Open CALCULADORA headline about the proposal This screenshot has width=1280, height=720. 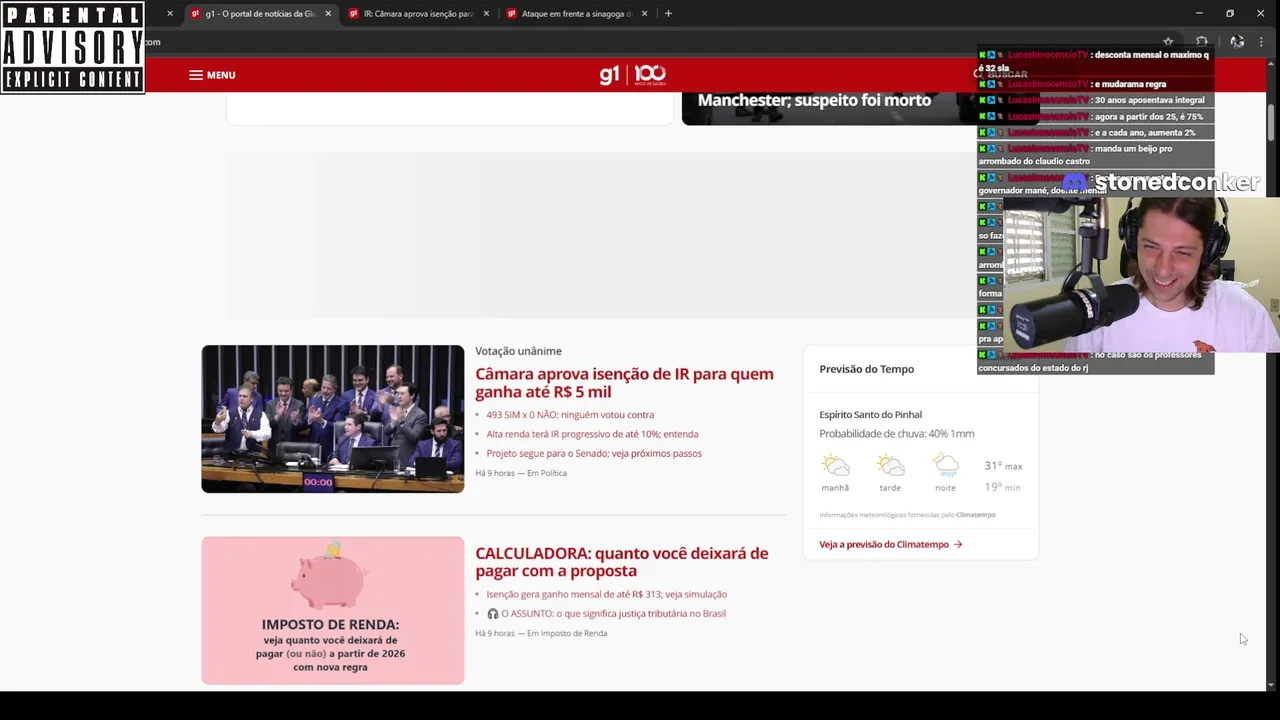[x=622, y=562]
